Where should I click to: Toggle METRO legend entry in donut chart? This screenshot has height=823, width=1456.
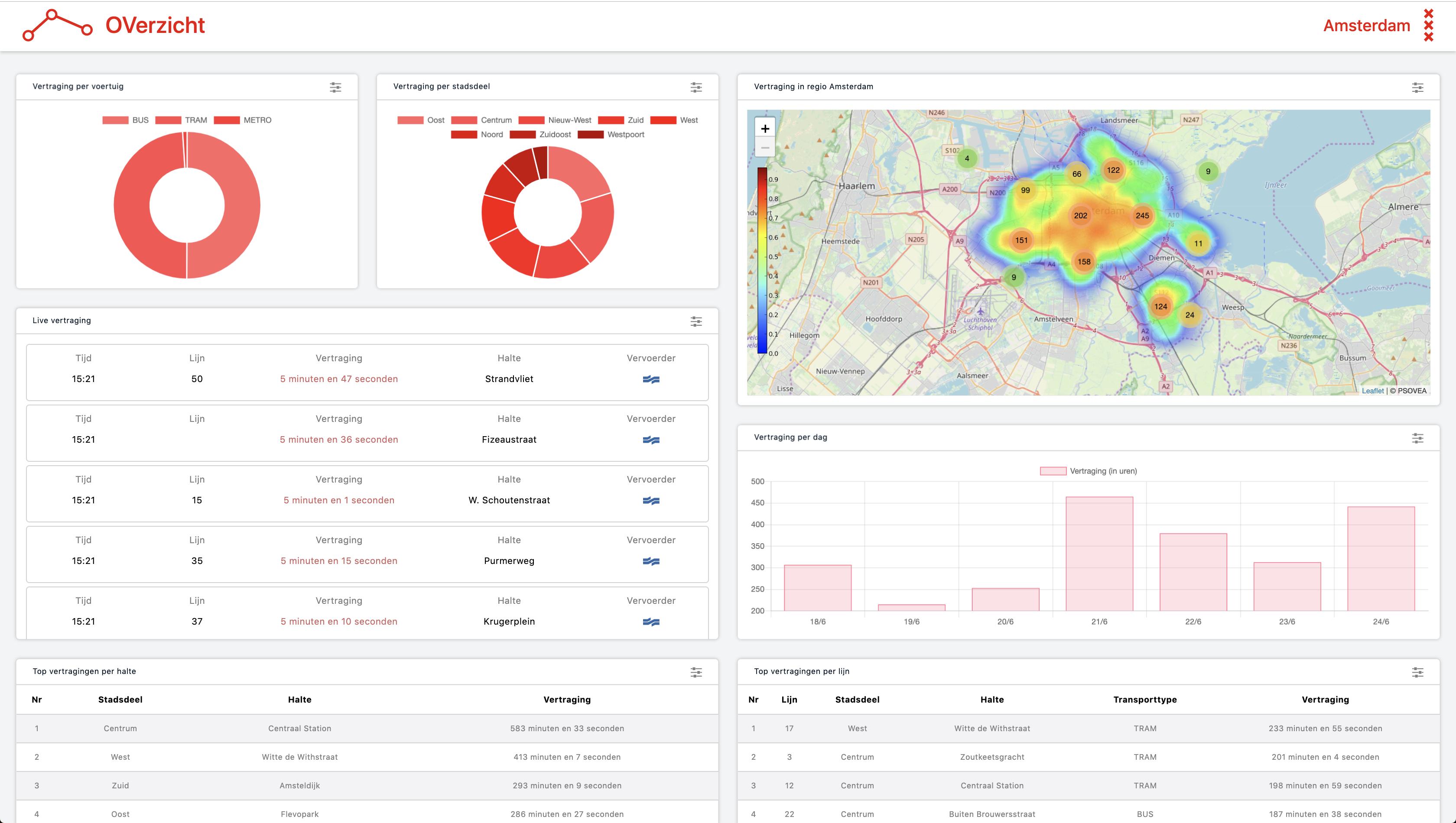pos(243,120)
